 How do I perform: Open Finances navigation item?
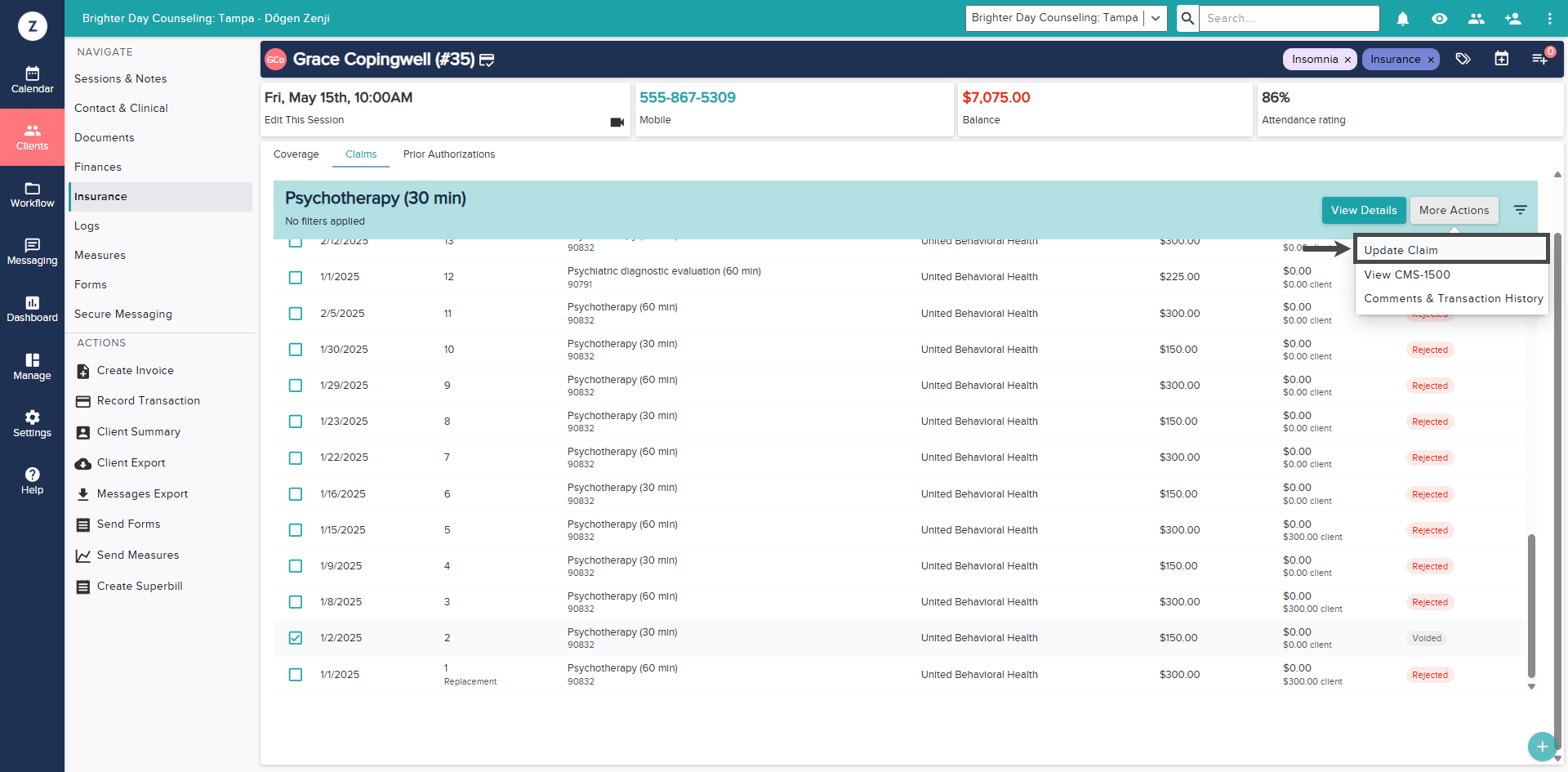(98, 167)
